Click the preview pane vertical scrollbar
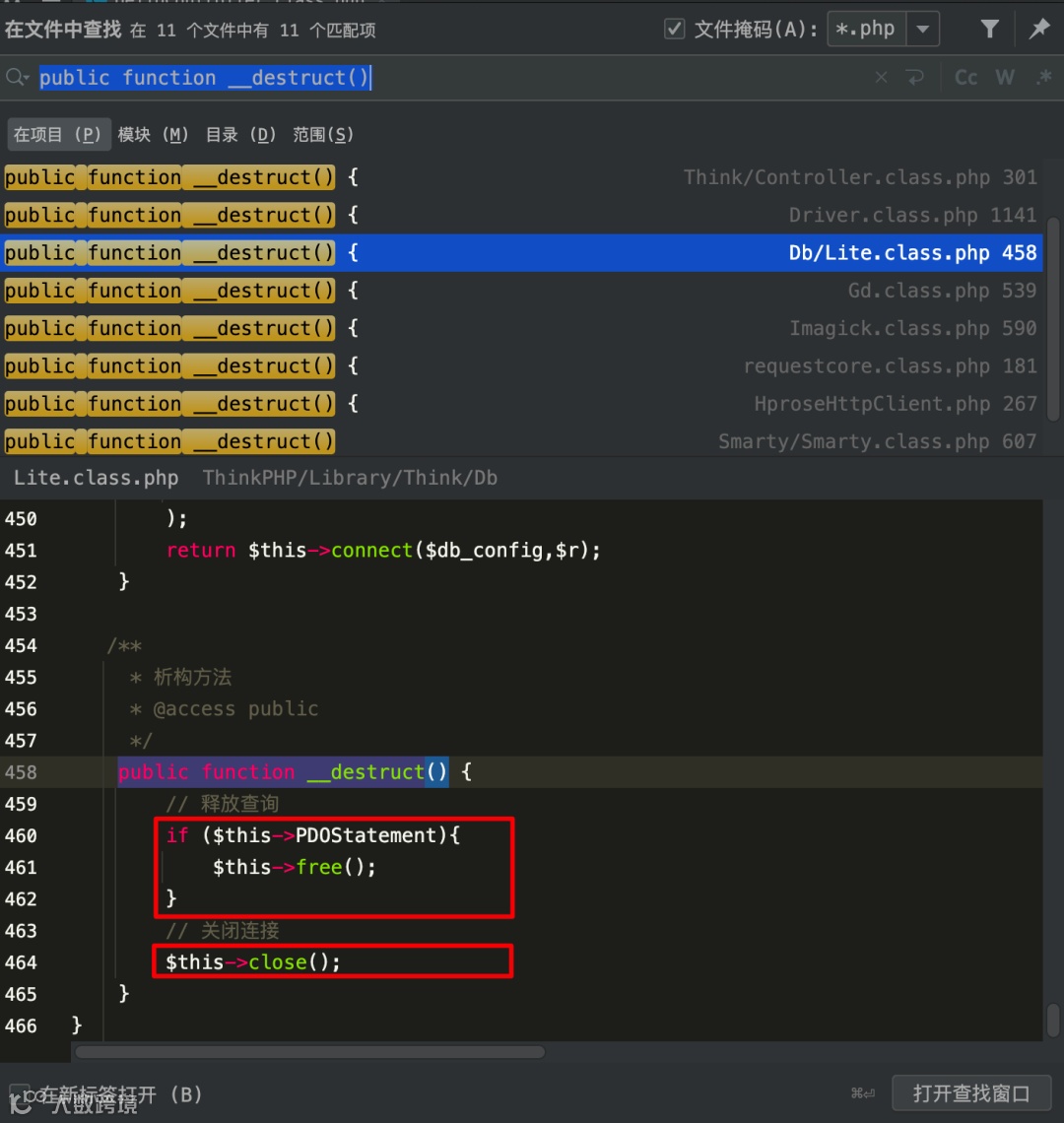This screenshot has width=1064, height=1123. 1052,1020
